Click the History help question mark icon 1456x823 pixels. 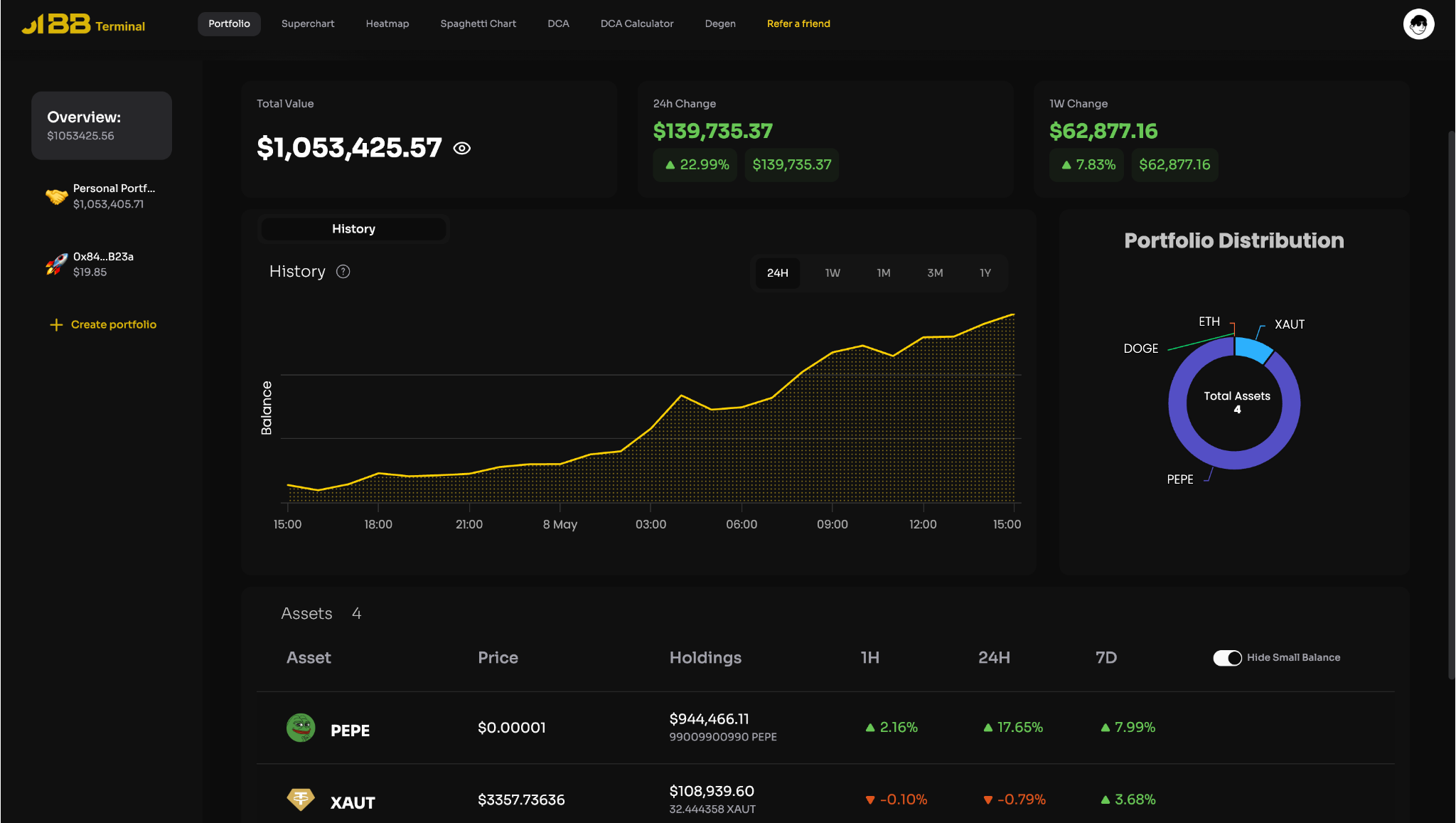click(343, 272)
